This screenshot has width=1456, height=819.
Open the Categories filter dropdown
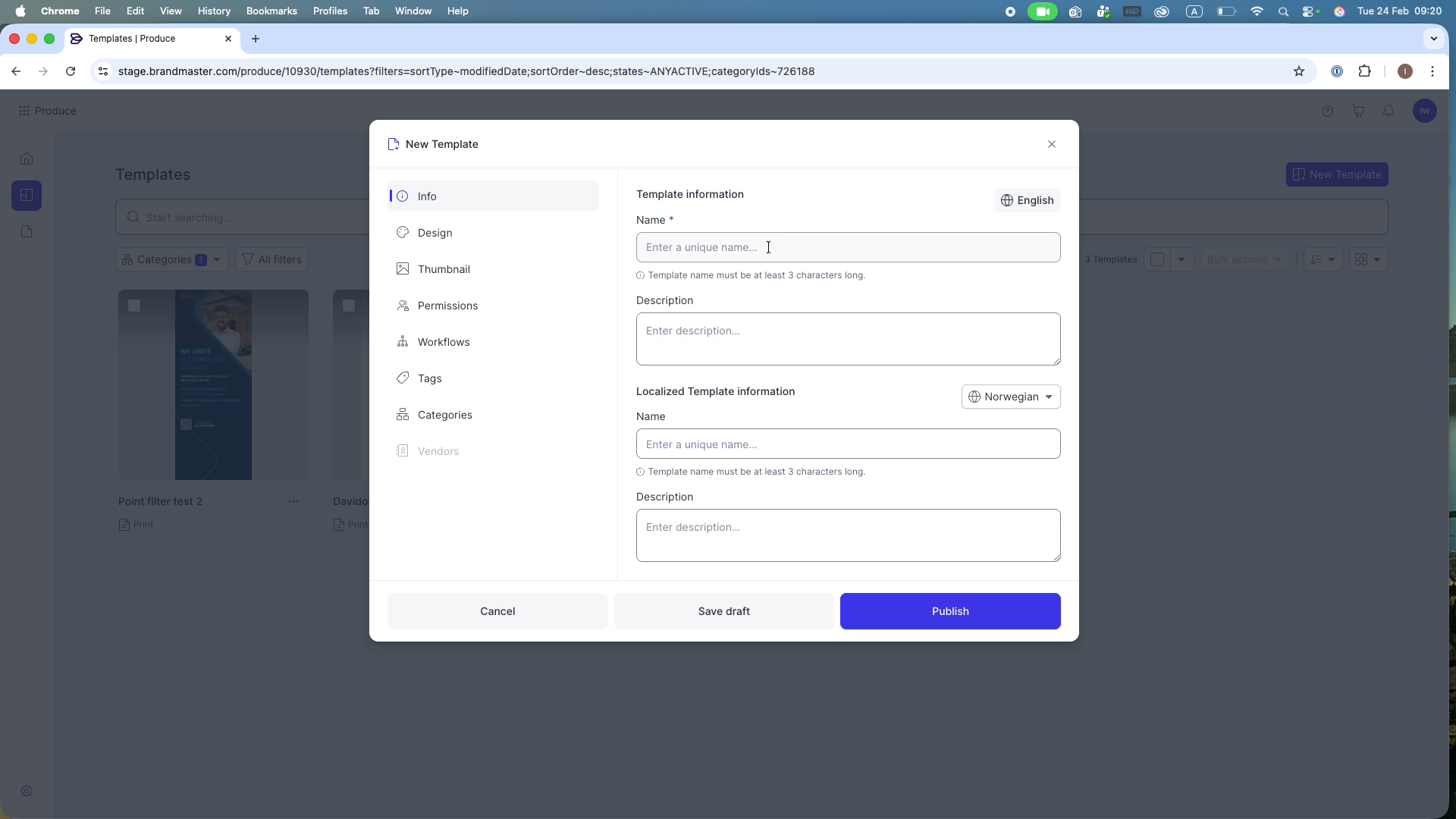point(172,259)
